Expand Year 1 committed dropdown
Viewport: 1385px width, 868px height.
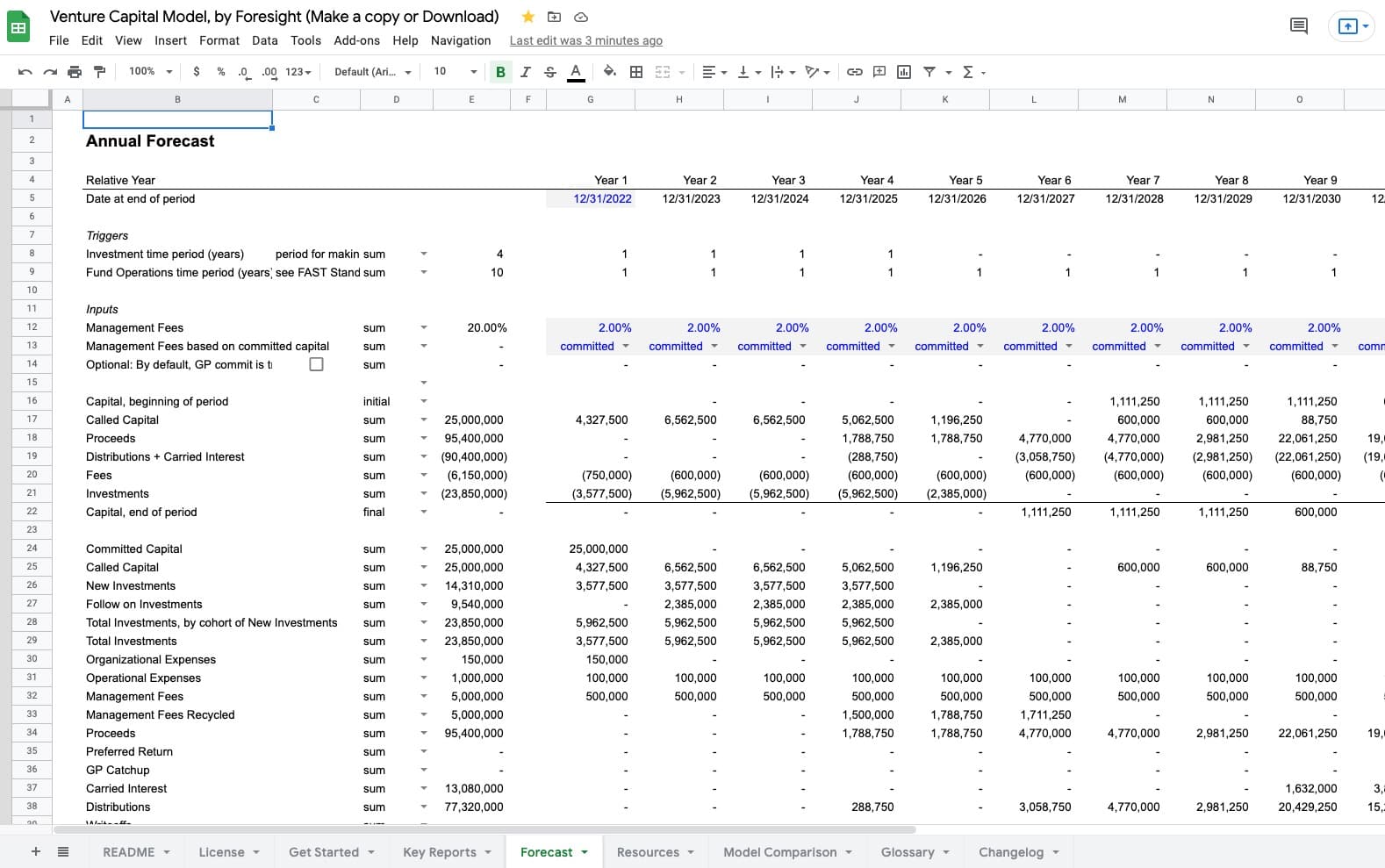click(626, 346)
